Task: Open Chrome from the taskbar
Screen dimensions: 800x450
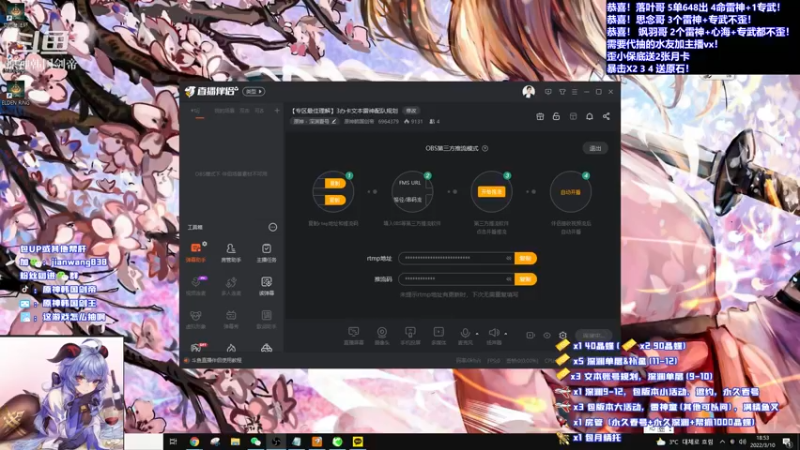Action: coord(194,442)
